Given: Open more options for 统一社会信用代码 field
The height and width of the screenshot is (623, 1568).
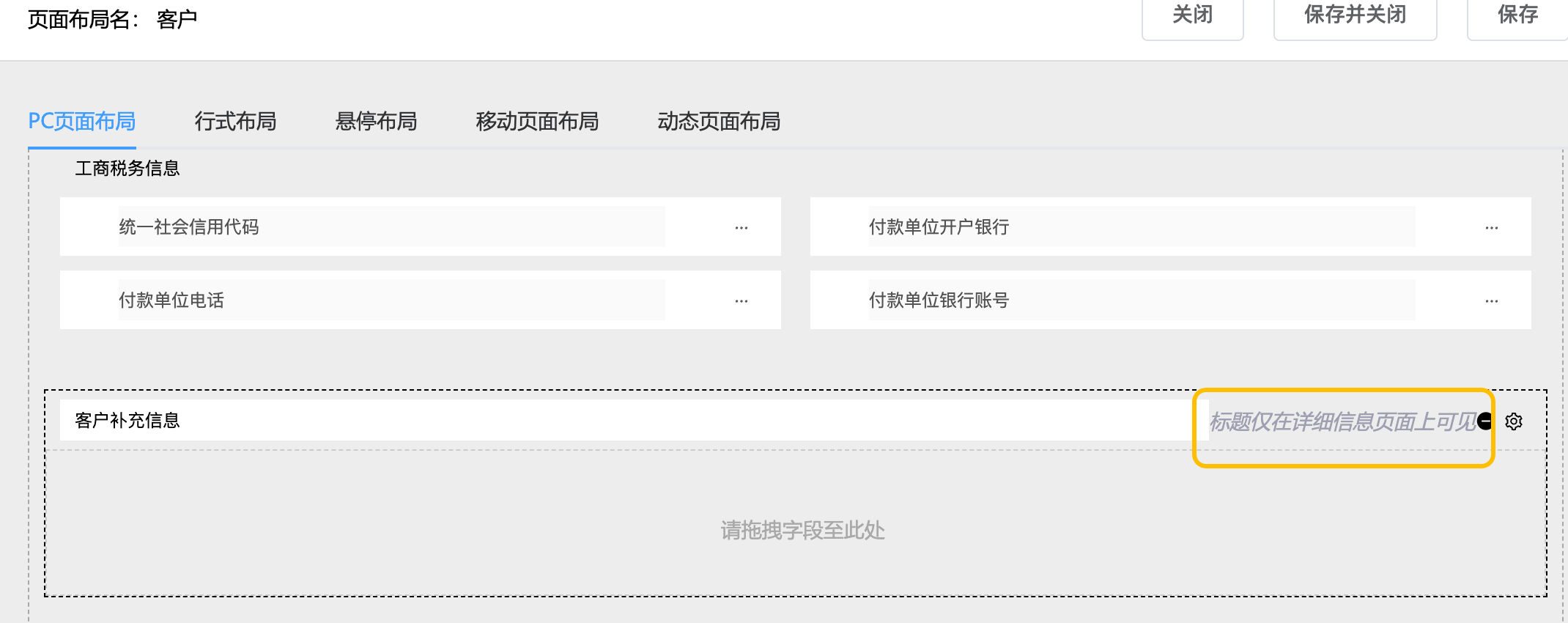Looking at the screenshot, I should pos(742,227).
